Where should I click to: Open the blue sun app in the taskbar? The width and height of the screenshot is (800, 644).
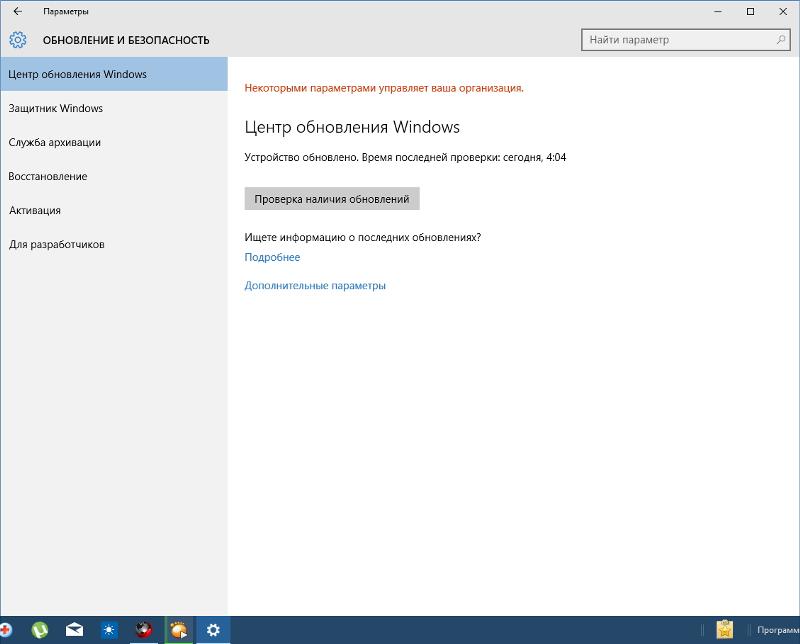pyautogui.click(x=109, y=630)
